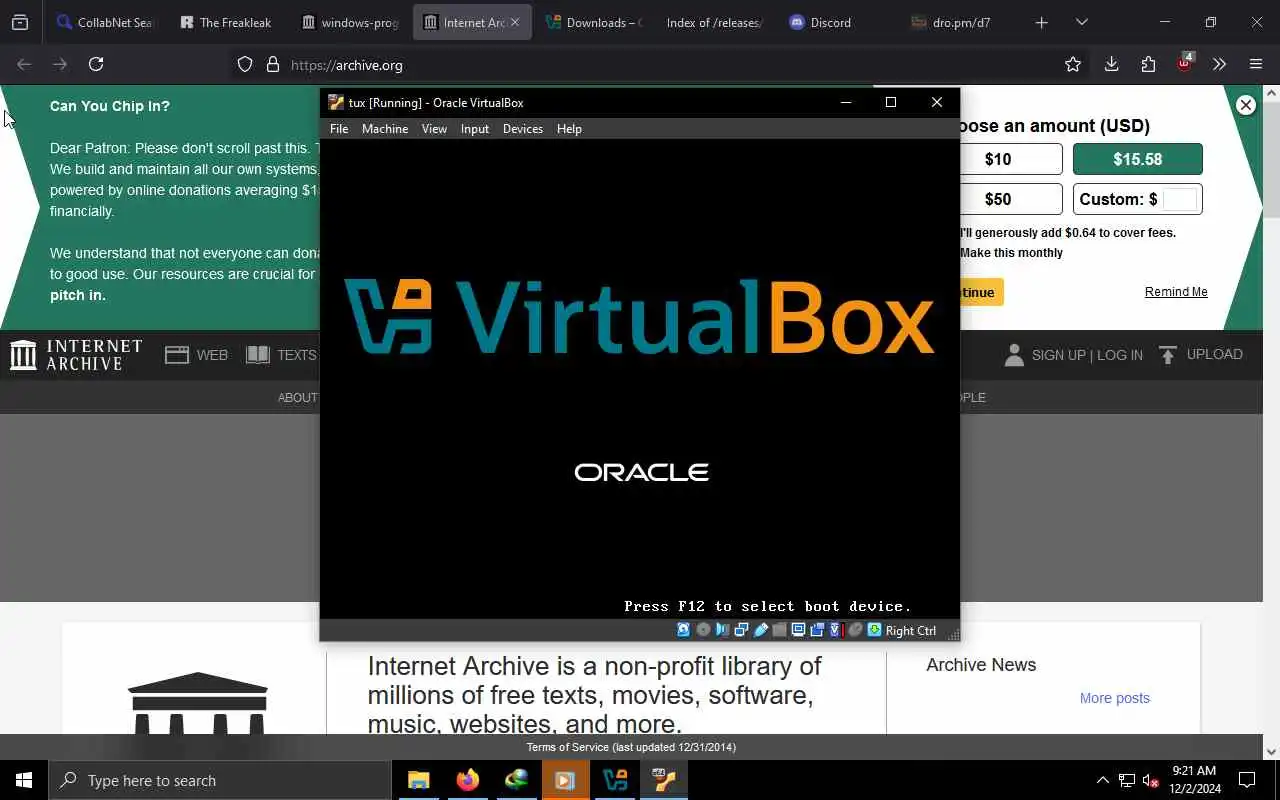Click the keyboard capture icon beside Right Ctrl
The image size is (1280, 800).
(874, 630)
